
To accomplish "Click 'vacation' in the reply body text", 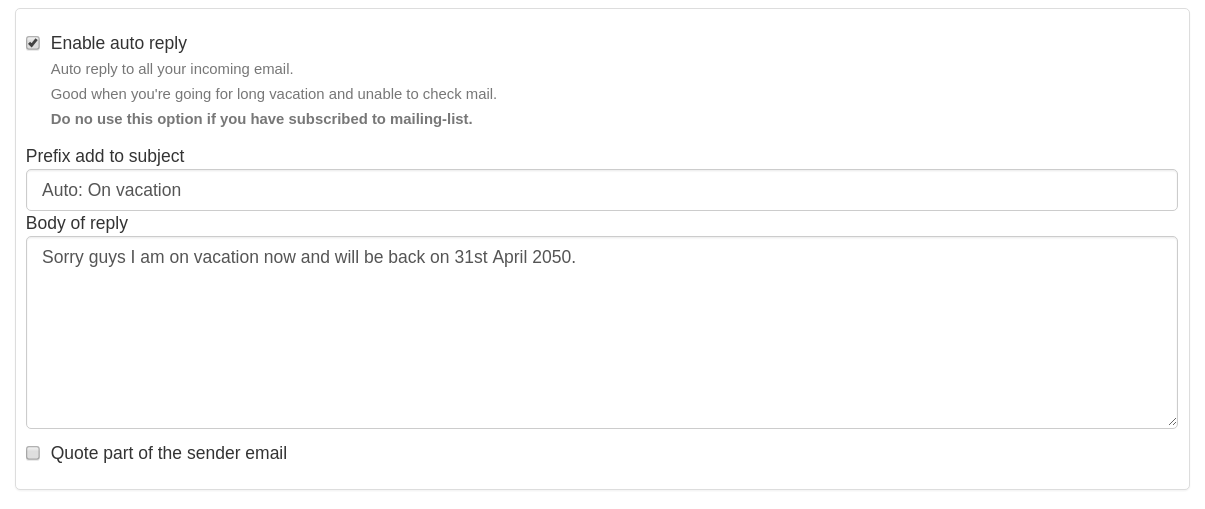I will [226, 257].
